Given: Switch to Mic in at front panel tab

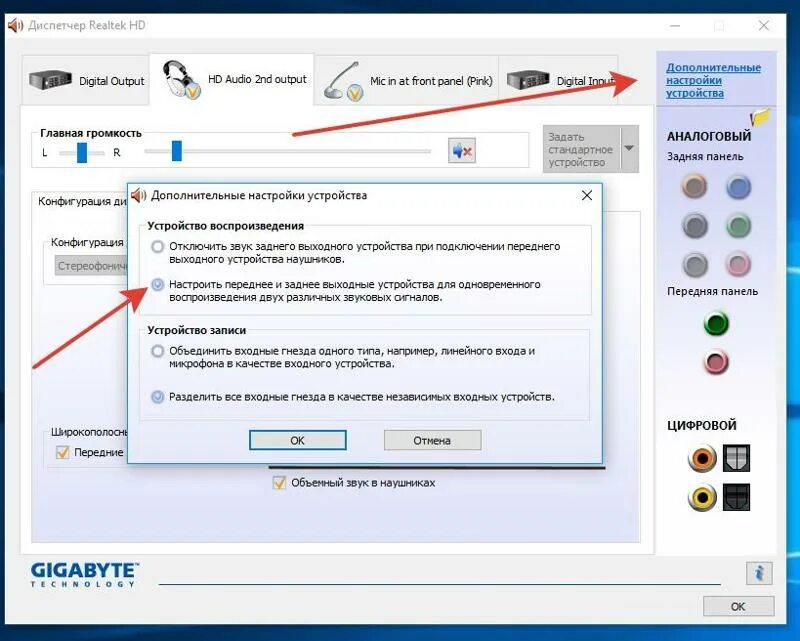Looking at the screenshot, I should tap(406, 81).
